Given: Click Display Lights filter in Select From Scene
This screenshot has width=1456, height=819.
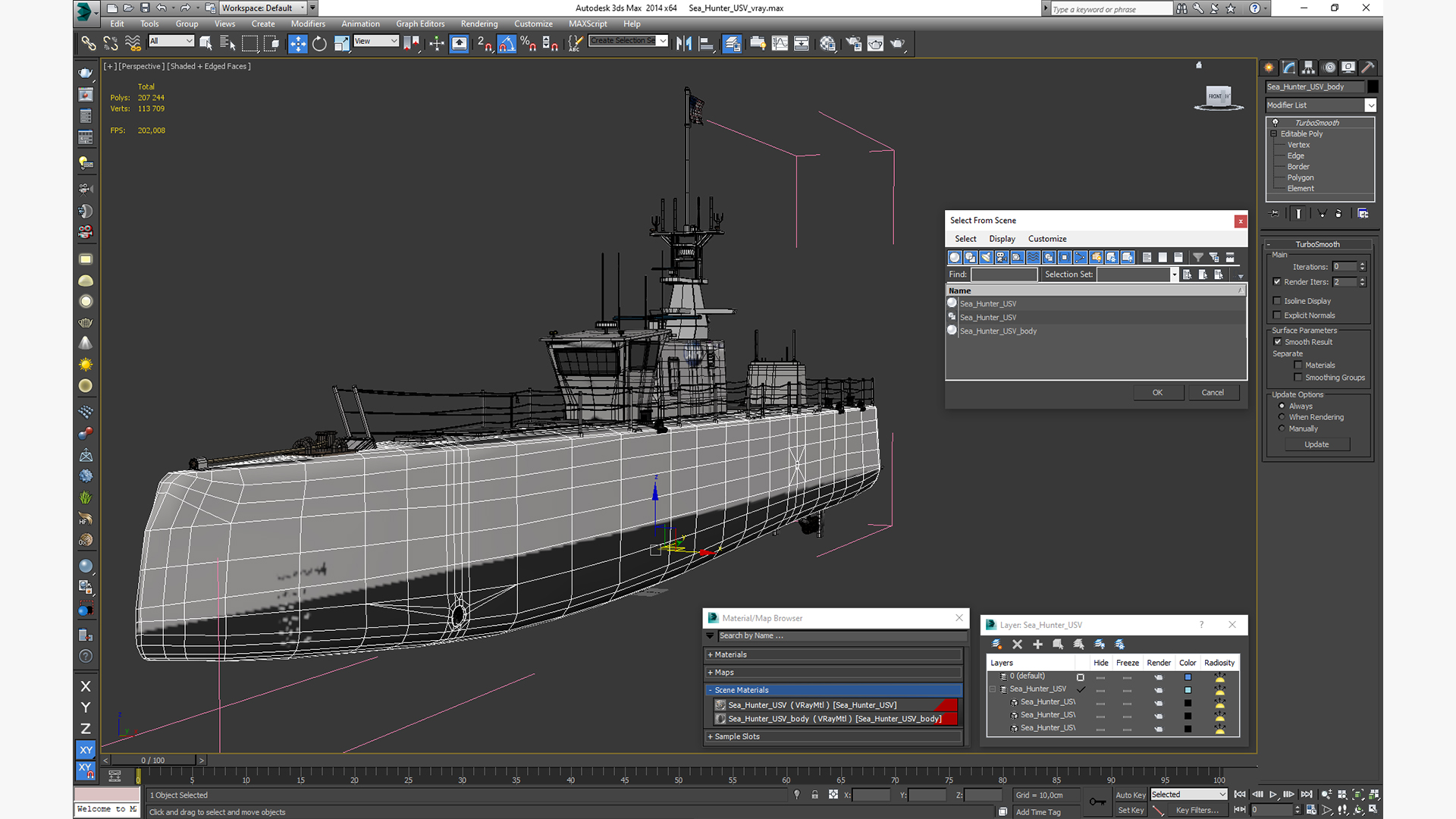Looking at the screenshot, I should pos(986,258).
